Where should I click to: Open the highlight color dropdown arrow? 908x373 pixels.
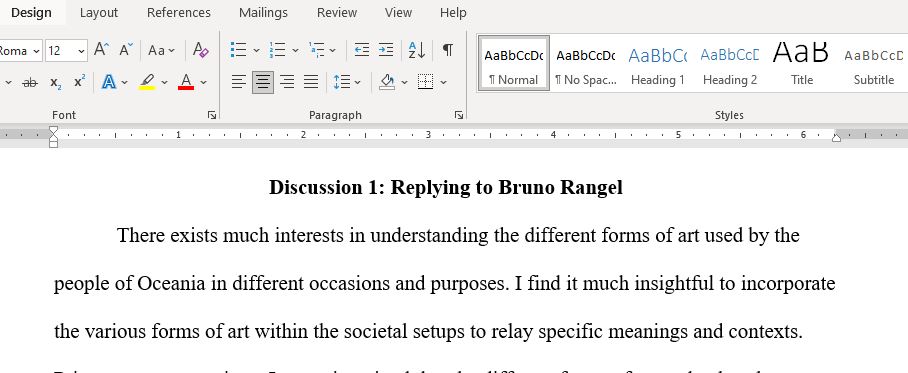(x=164, y=82)
